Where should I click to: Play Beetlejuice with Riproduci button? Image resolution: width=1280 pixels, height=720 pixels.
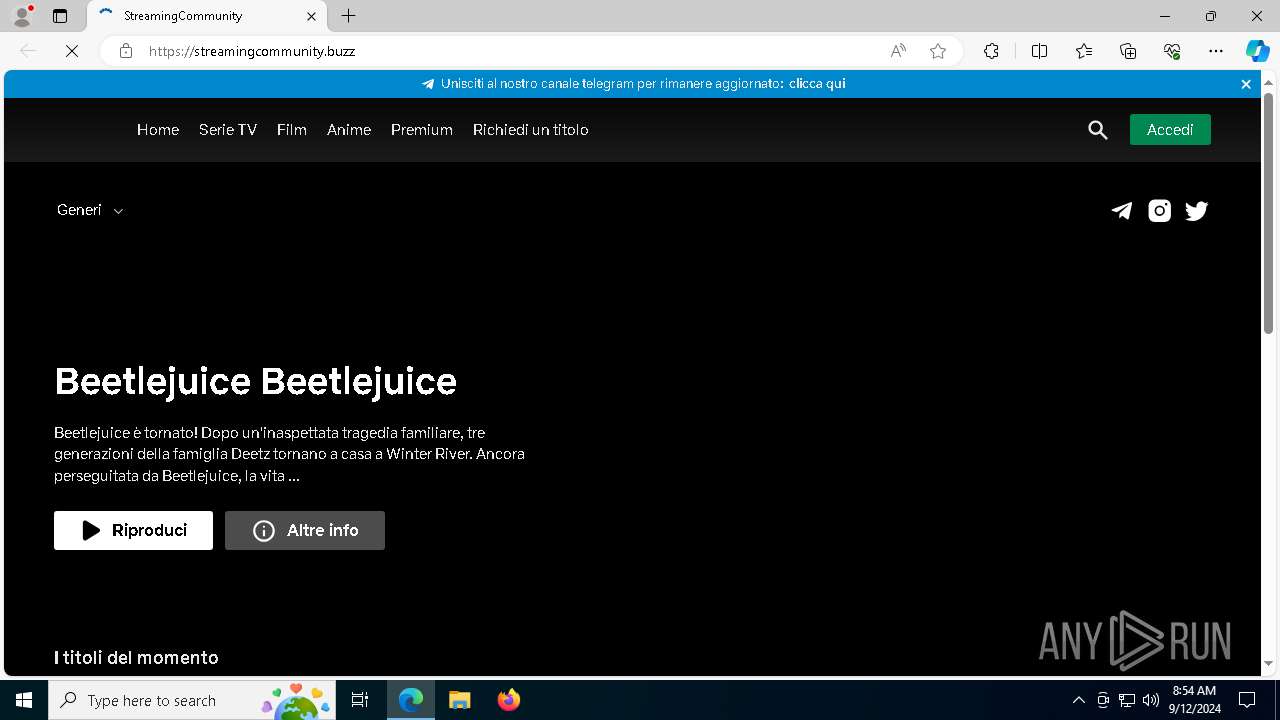coord(133,530)
